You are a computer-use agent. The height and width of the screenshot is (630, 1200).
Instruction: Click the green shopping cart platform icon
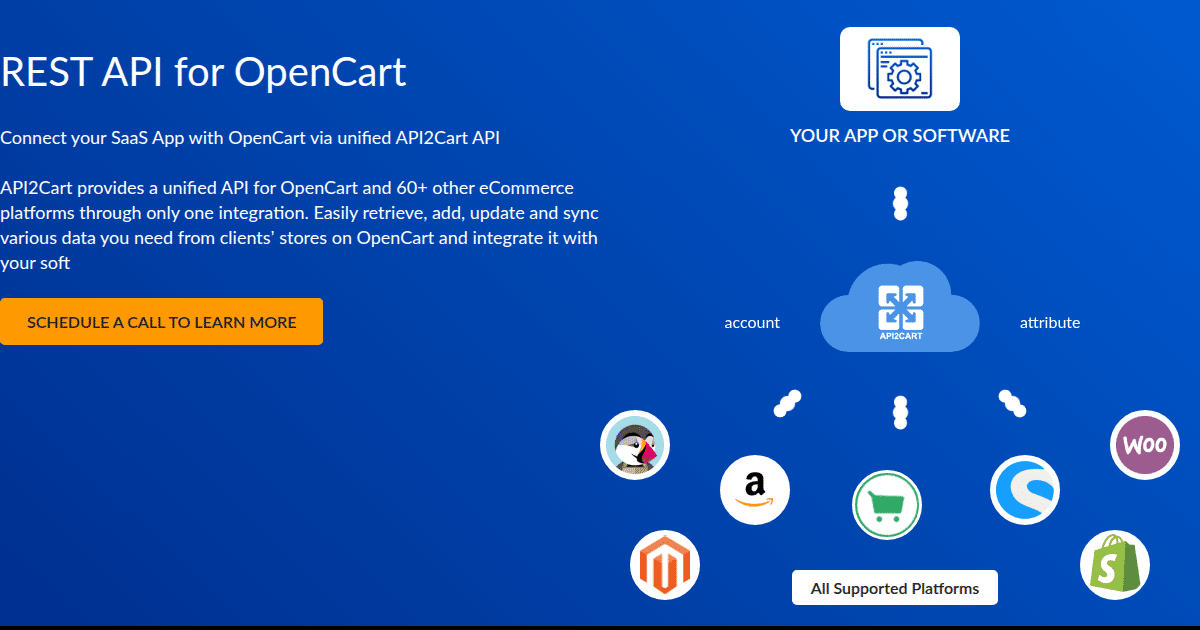click(x=887, y=505)
